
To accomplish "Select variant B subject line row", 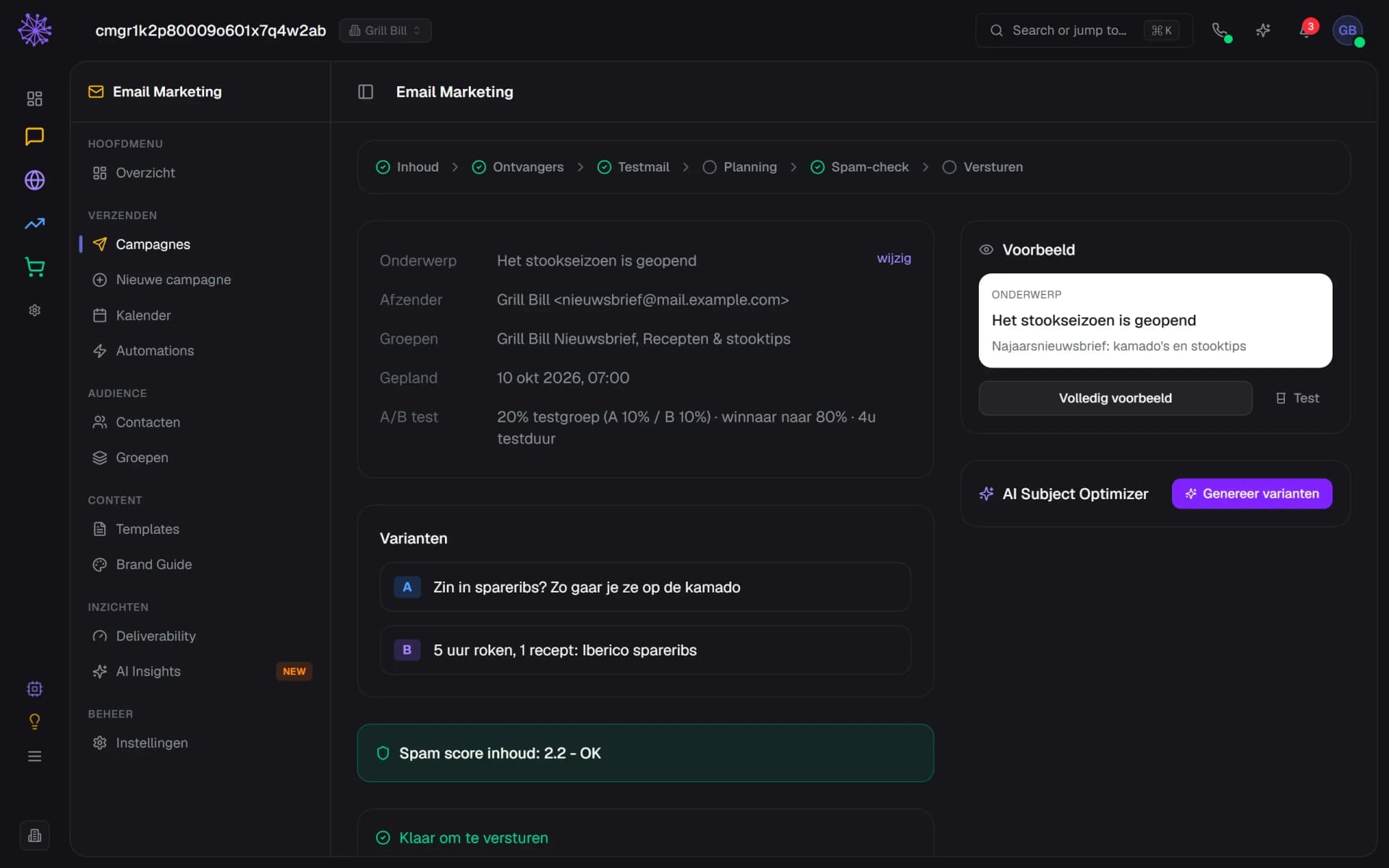I will pos(645,650).
